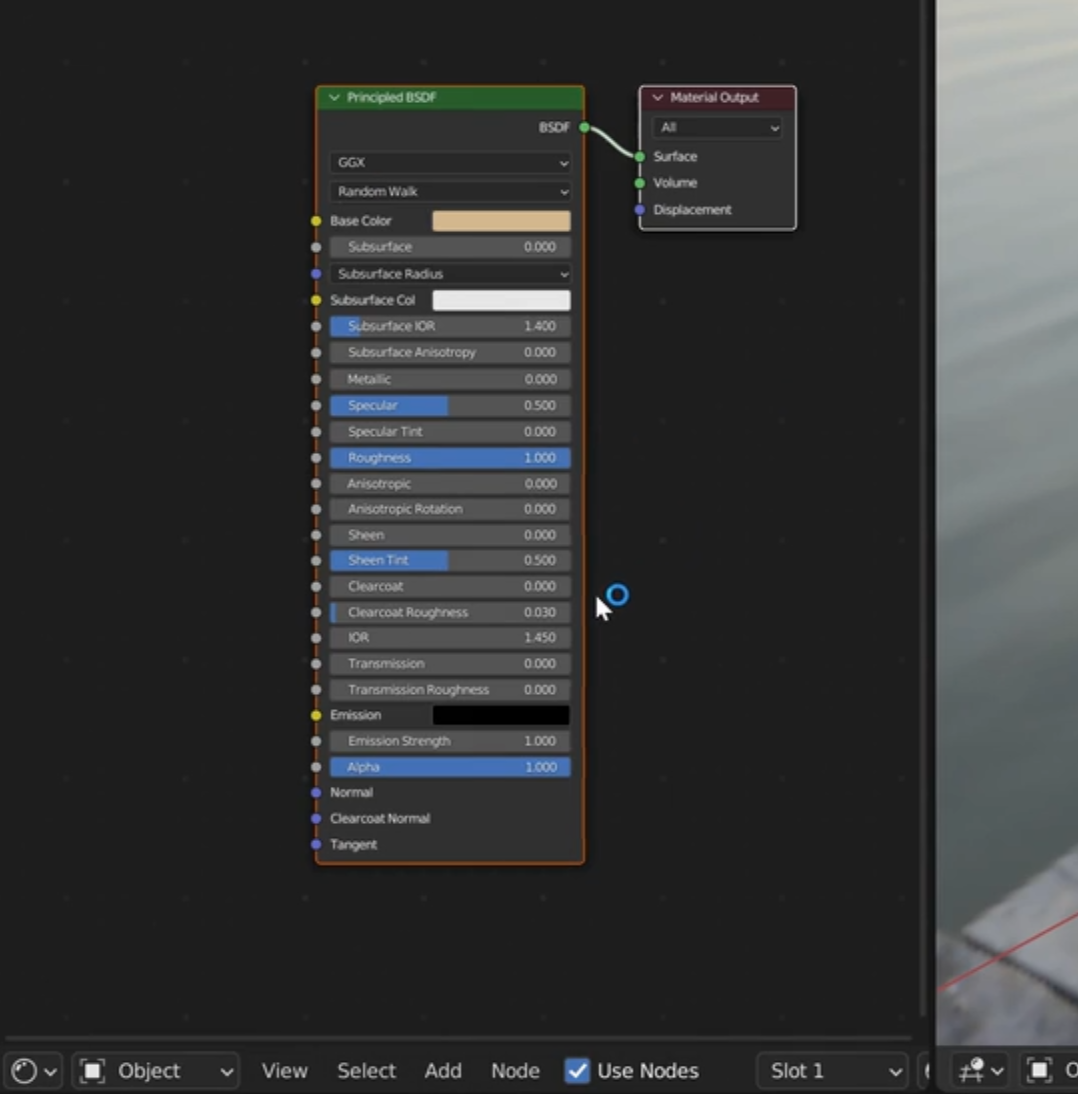Viewport: 1078px width, 1094px height.
Task: Click the Roughness value slider
Action: (x=450, y=458)
